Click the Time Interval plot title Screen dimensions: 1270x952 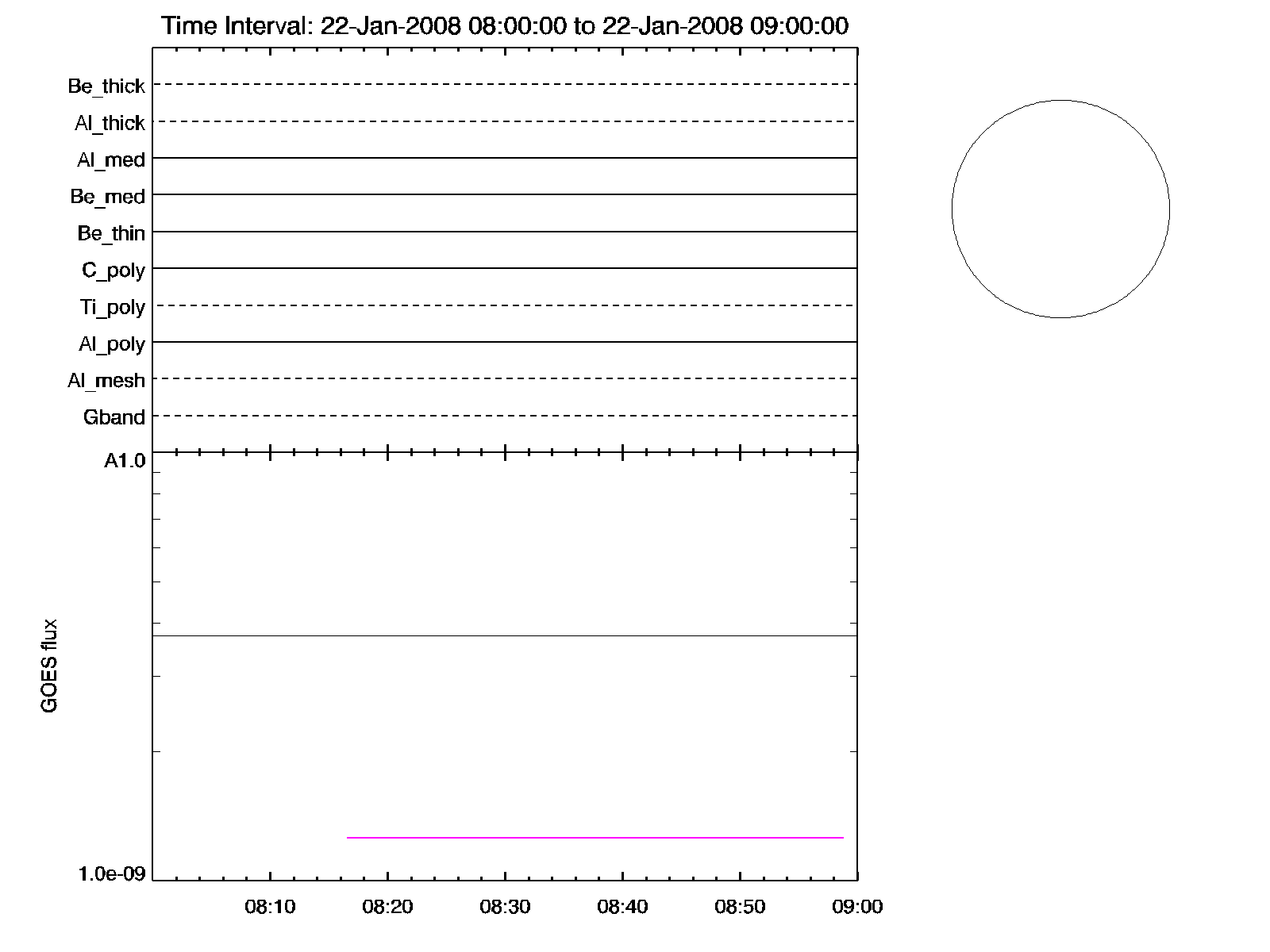click(x=505, y=26)
